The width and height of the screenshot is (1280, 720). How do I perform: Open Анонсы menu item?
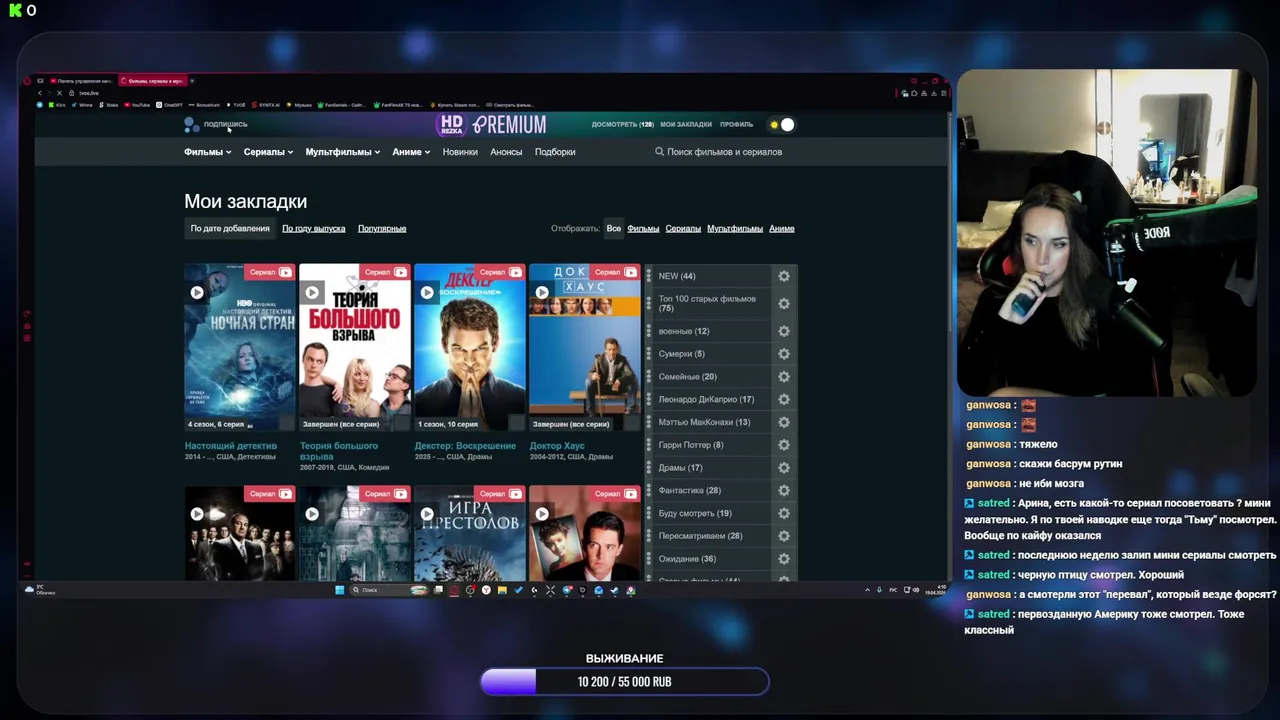506,152
